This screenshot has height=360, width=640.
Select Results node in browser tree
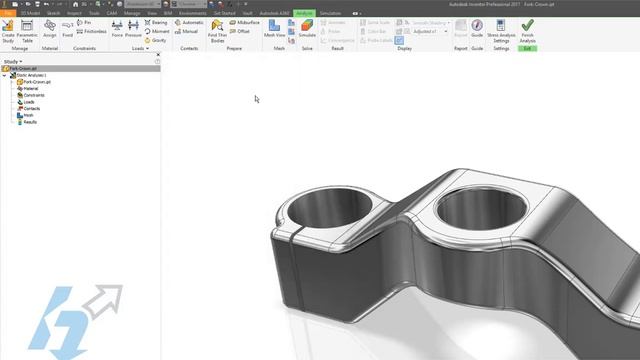[27, 122]
